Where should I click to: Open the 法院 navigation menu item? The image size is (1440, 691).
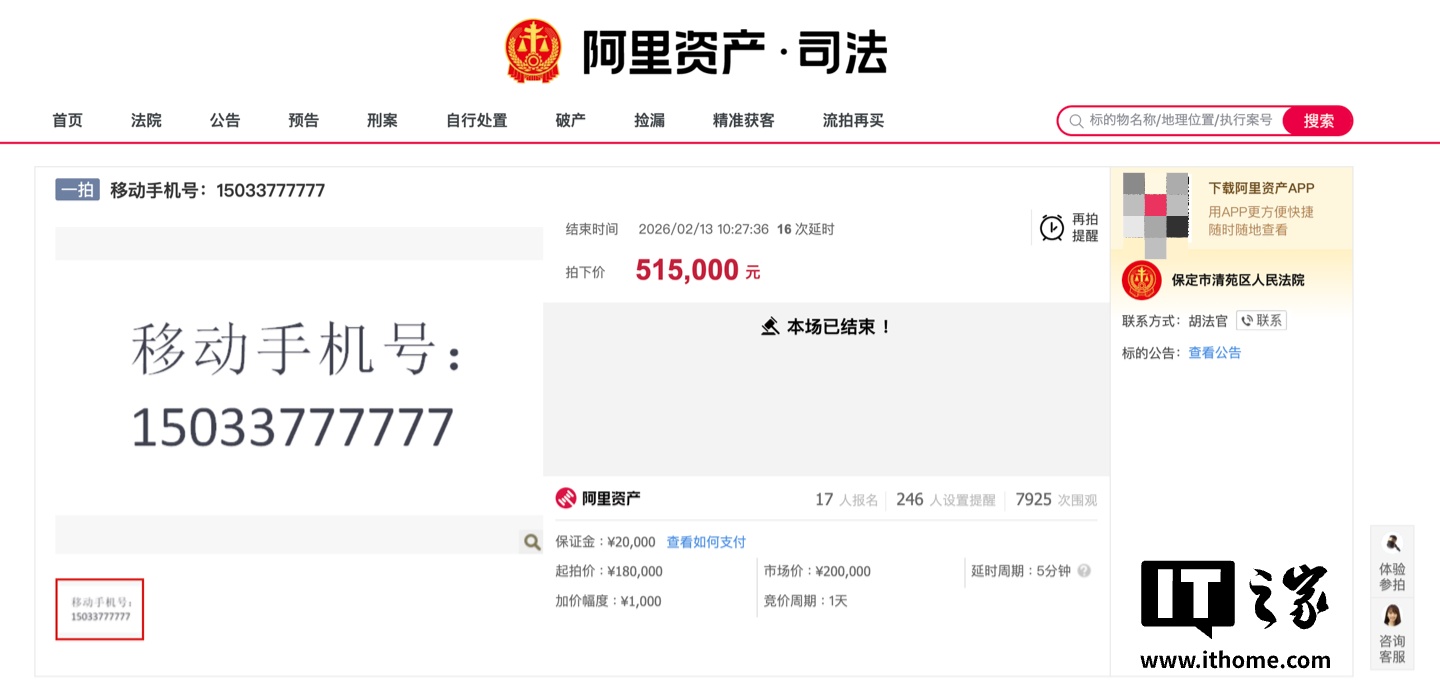146,121
